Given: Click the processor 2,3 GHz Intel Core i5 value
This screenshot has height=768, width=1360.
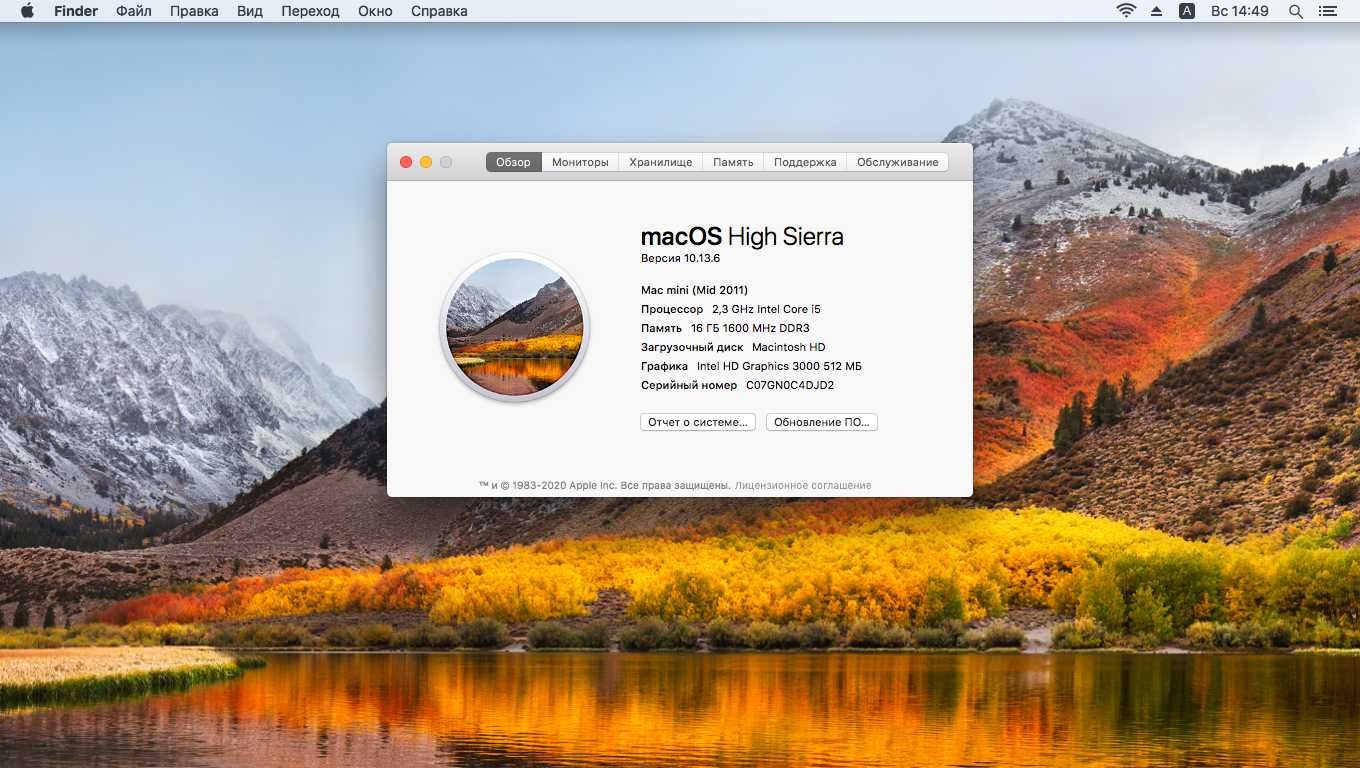Looking at the screenshot, I should (766, 309).
